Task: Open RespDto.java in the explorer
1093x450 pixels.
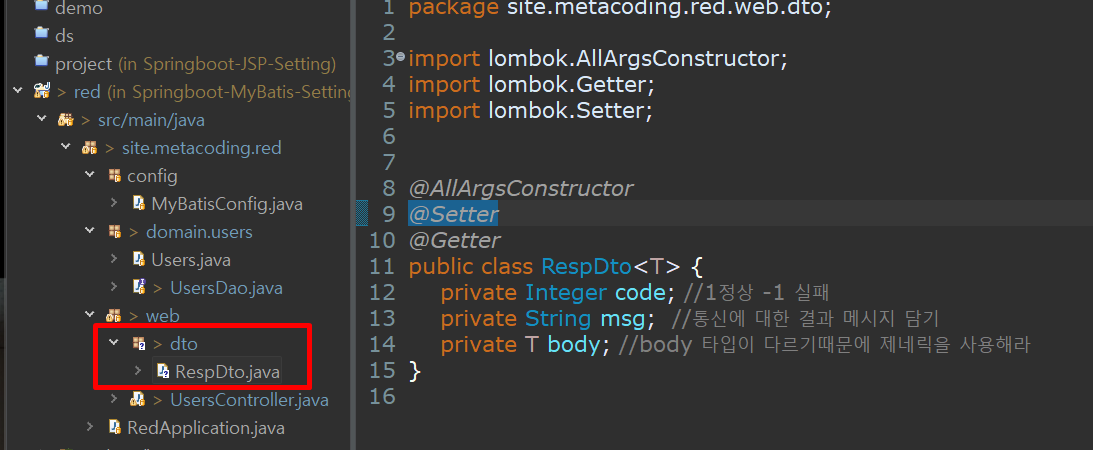Action: 227,372
